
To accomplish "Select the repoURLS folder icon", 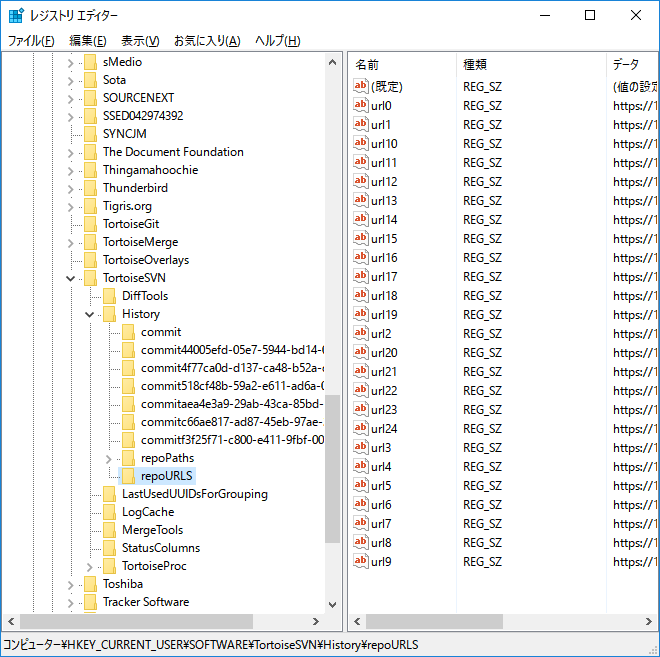I will pos(128,476).
